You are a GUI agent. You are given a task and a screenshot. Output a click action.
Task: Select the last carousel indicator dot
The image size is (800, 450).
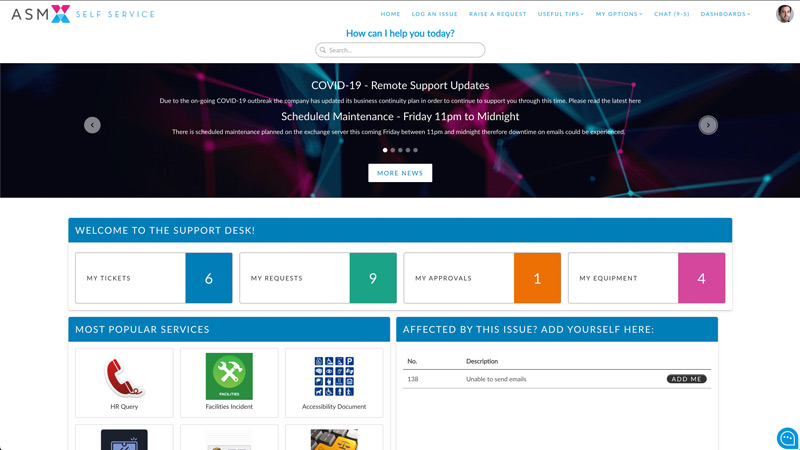[415, 150]
